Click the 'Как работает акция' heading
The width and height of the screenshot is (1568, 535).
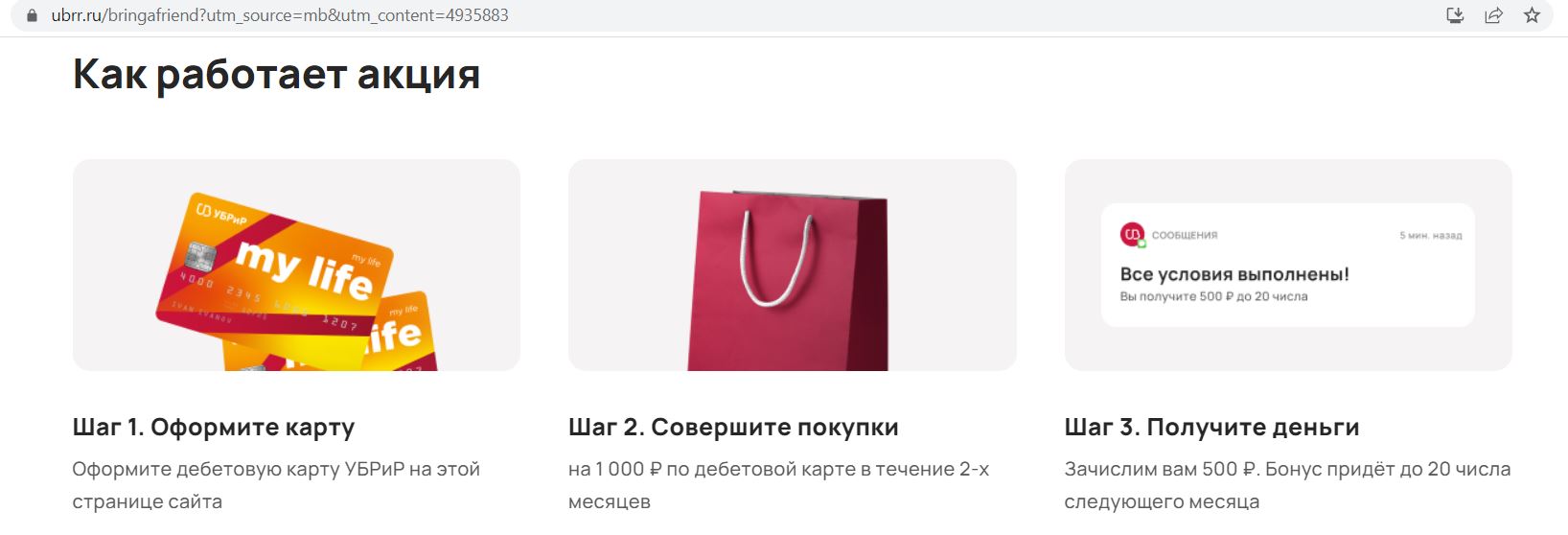276,75
